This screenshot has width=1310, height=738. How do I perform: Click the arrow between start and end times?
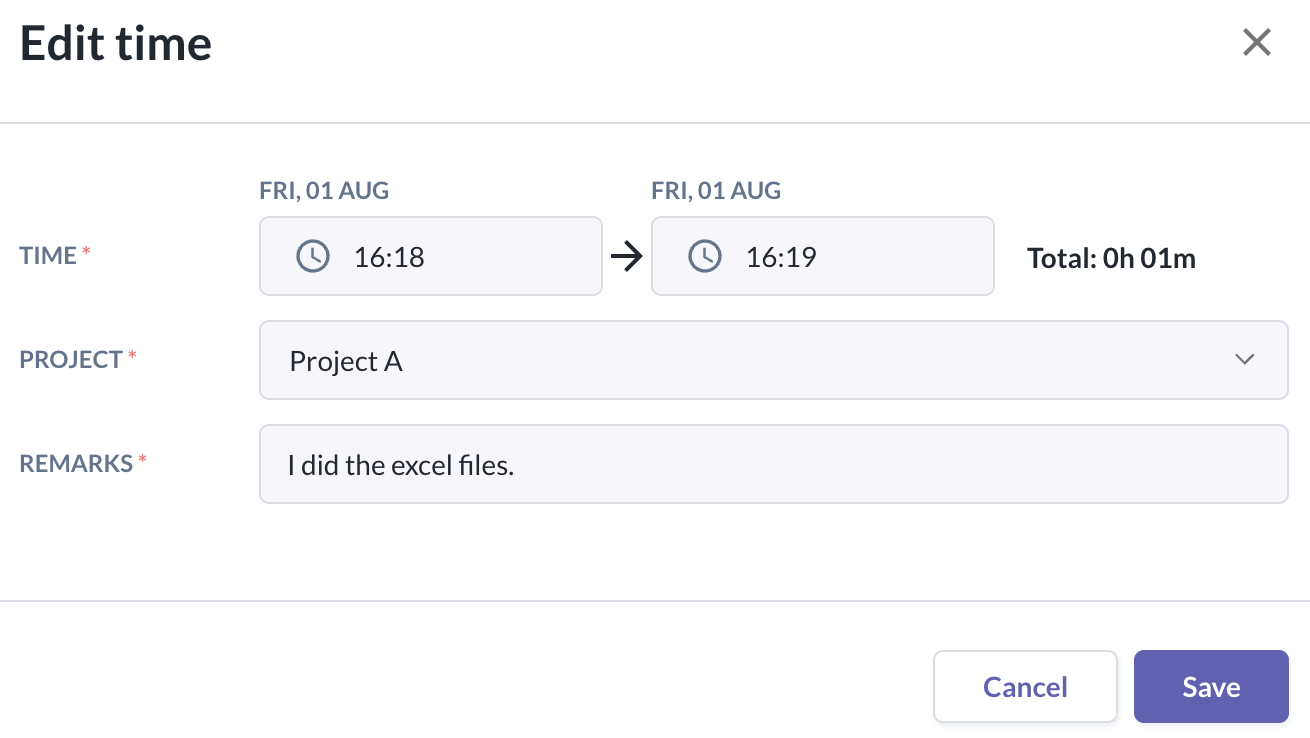627,258
